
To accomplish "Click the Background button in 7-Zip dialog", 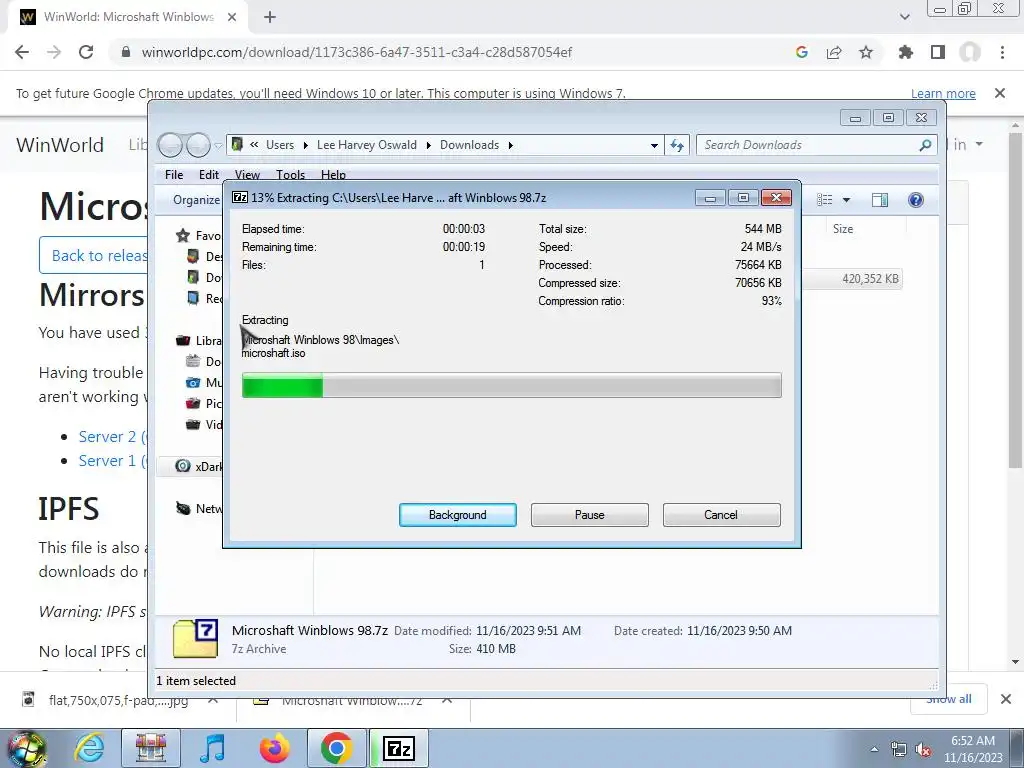I will click(x=458, y=515).
